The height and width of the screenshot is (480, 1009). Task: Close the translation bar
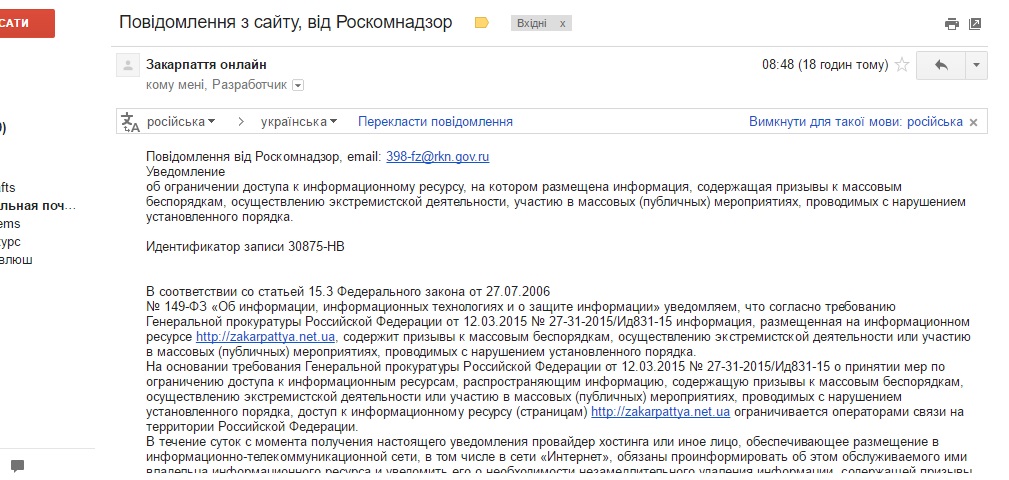[974, 122]
